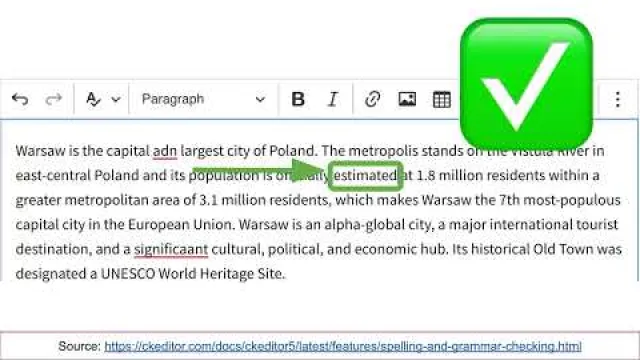This screenshot has width=640, height=360.
Task: Click the redo arrow icon
Action: [53, 99]
